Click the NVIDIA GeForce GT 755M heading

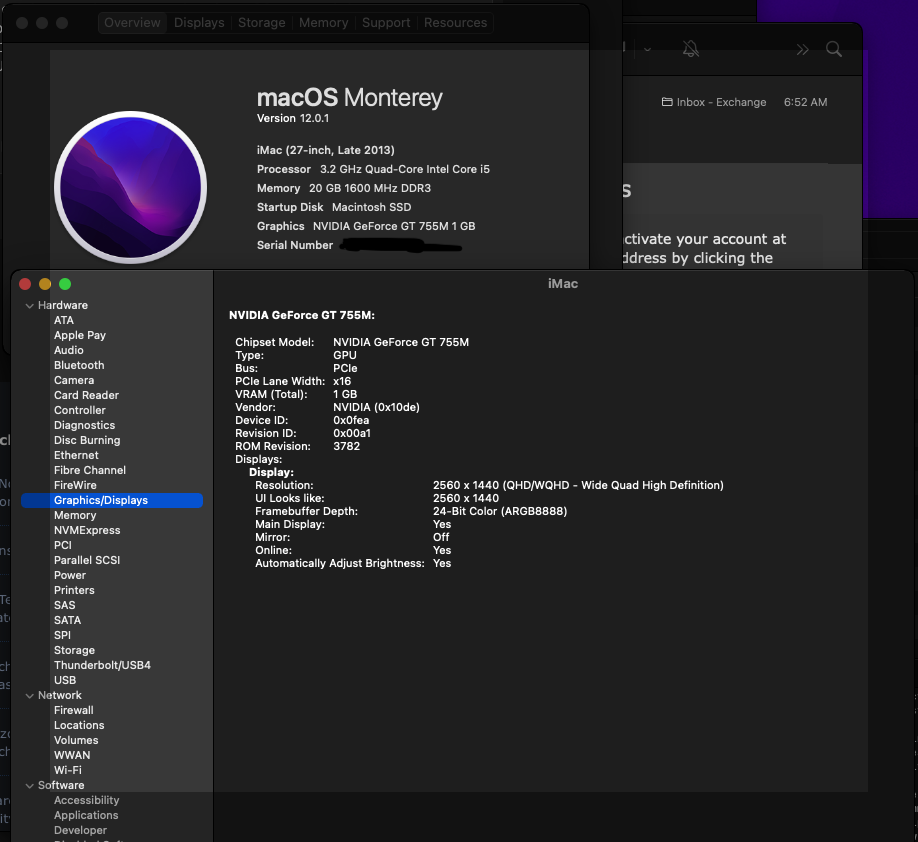point(302,316)
